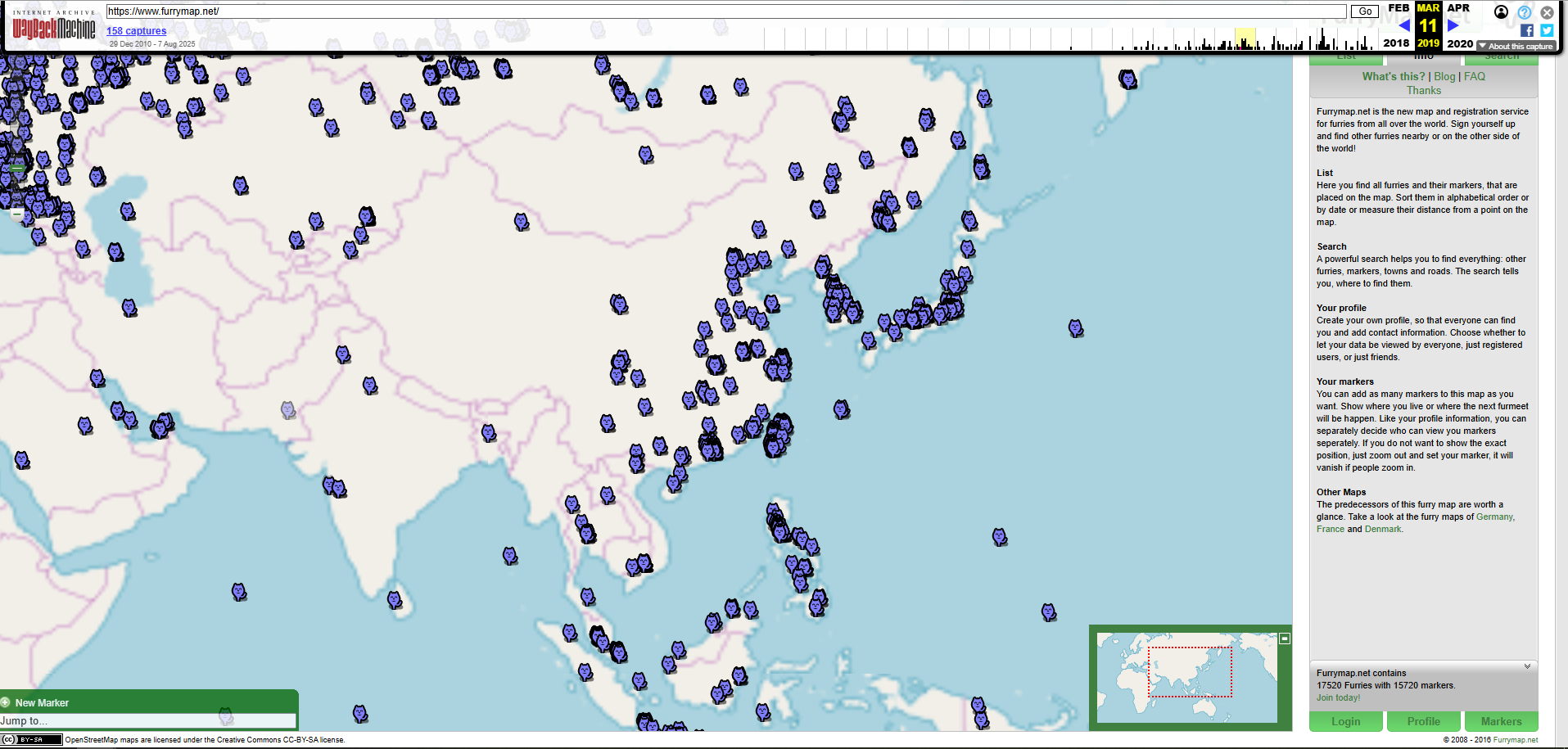
Task: Open the Thanks link
Action: 1424,91
